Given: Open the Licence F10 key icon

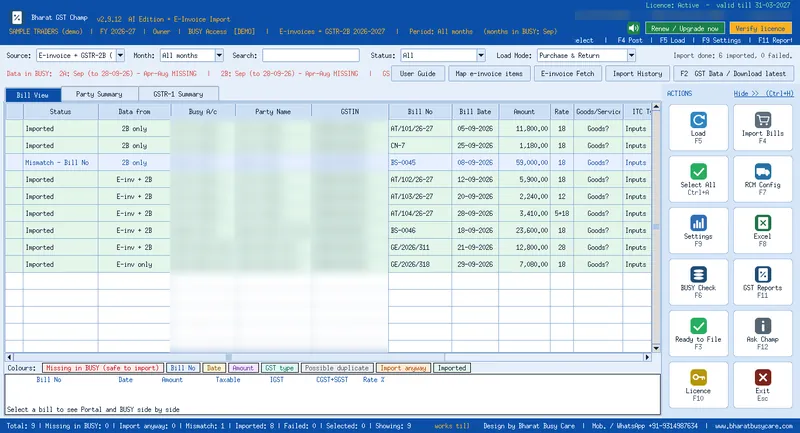Looking at the screenshot, I should tap(698, 377).
